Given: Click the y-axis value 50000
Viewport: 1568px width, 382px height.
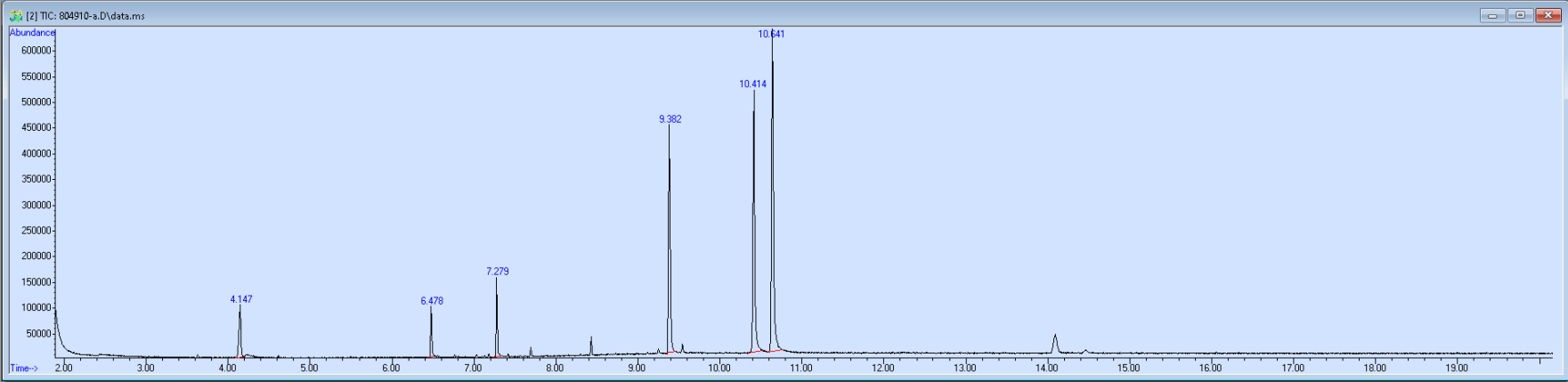Looking at the screenshot, I should point(39,334).
